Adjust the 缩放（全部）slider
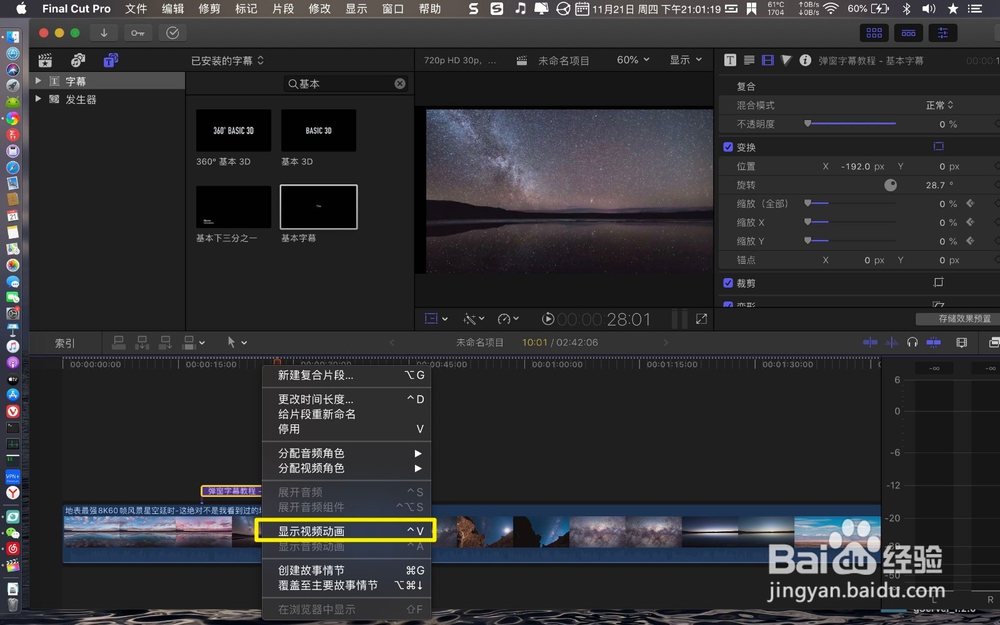 [850, 203]
